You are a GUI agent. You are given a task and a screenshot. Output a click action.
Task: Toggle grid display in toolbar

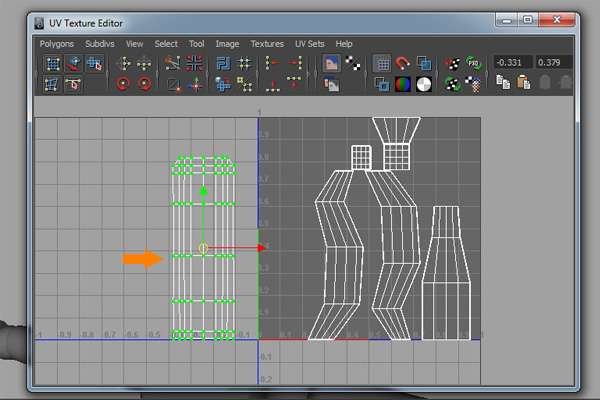[381, 63]
